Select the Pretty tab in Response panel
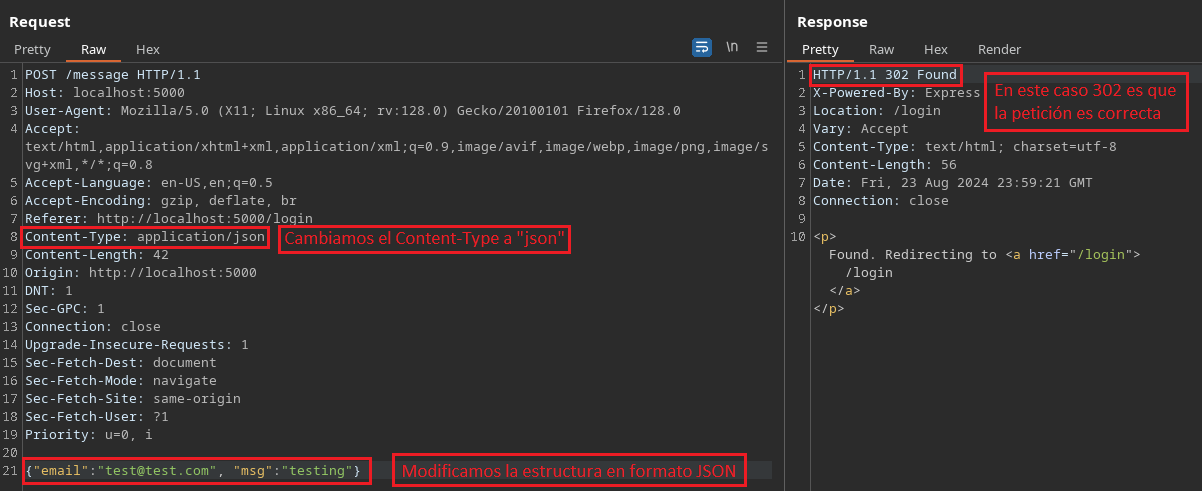Image resolution: width=1202 pixels, height=491 pixels. point(820,49)
